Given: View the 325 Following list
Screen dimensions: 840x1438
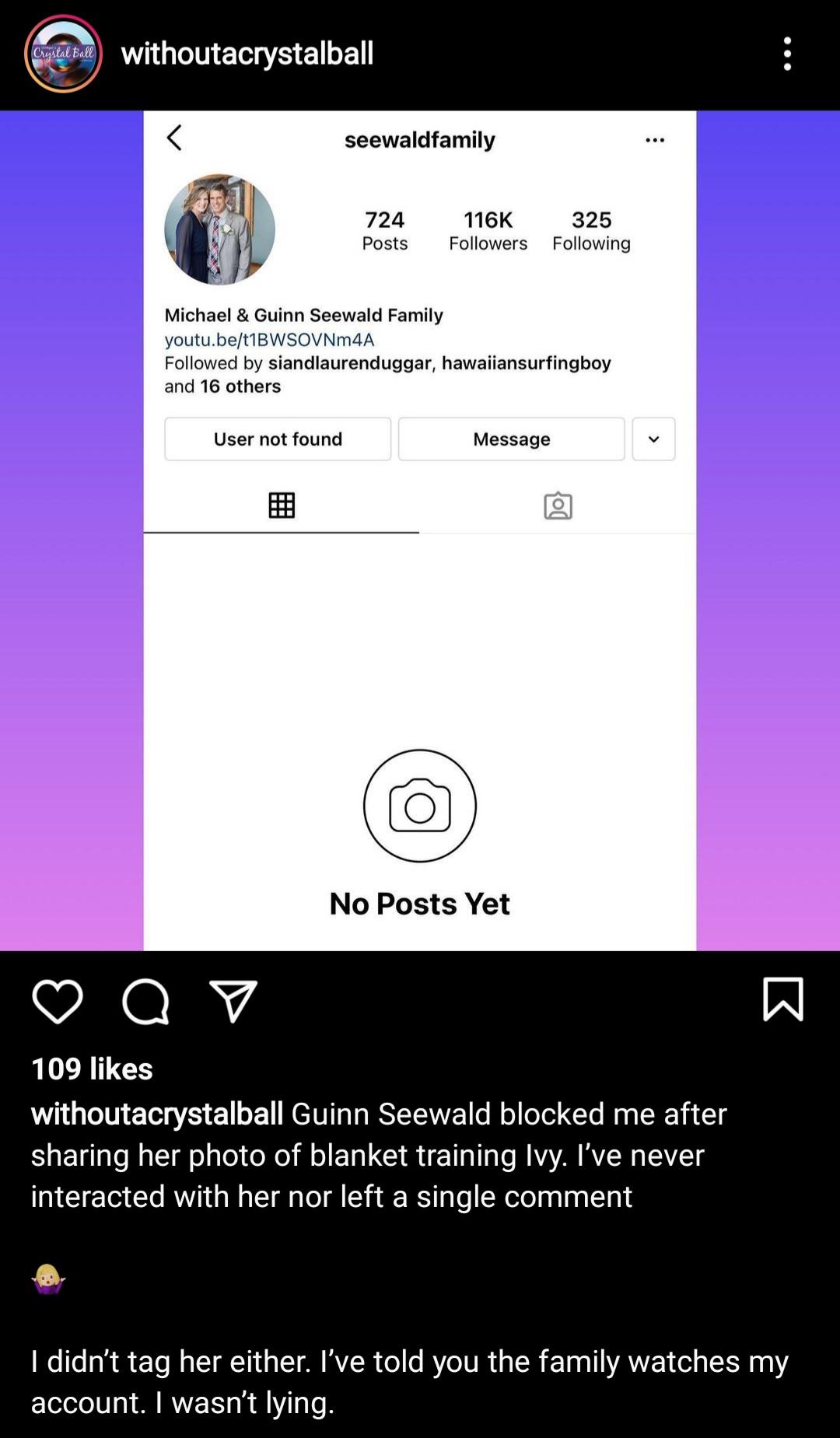Looking at the screenshot, I should click(592, 231).
